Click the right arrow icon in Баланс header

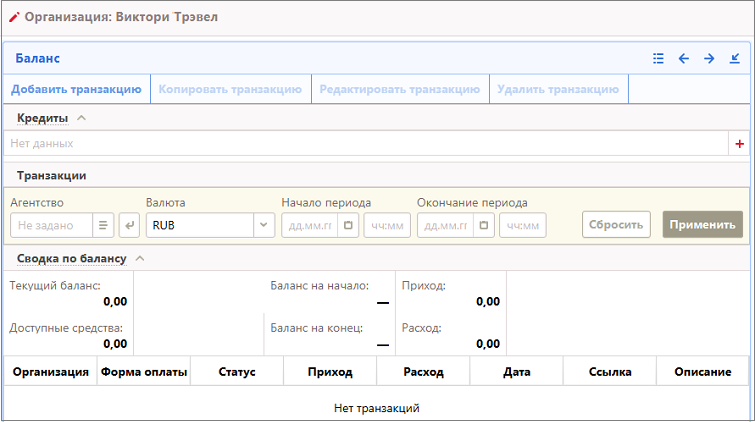pyautogui.click(x=709, y=59)
